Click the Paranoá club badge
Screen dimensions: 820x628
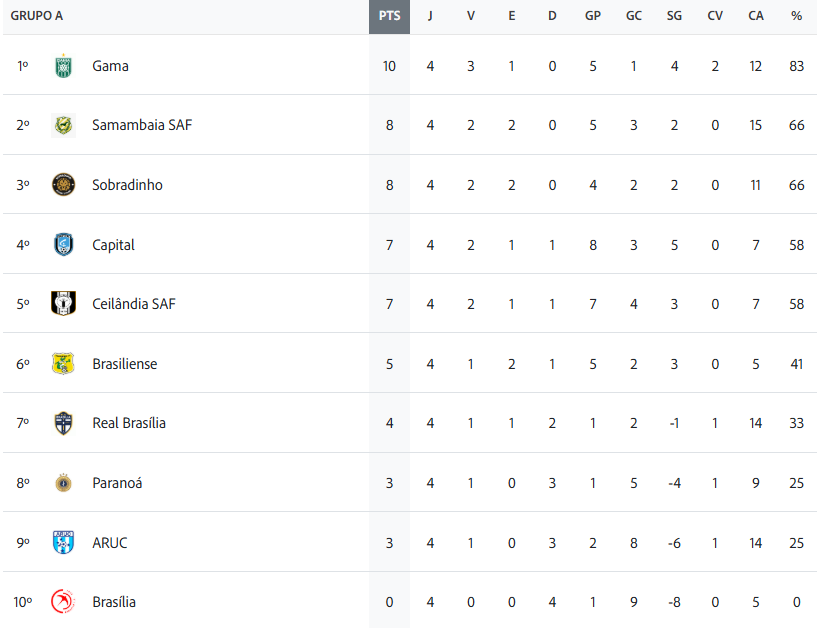coord(63,483)
